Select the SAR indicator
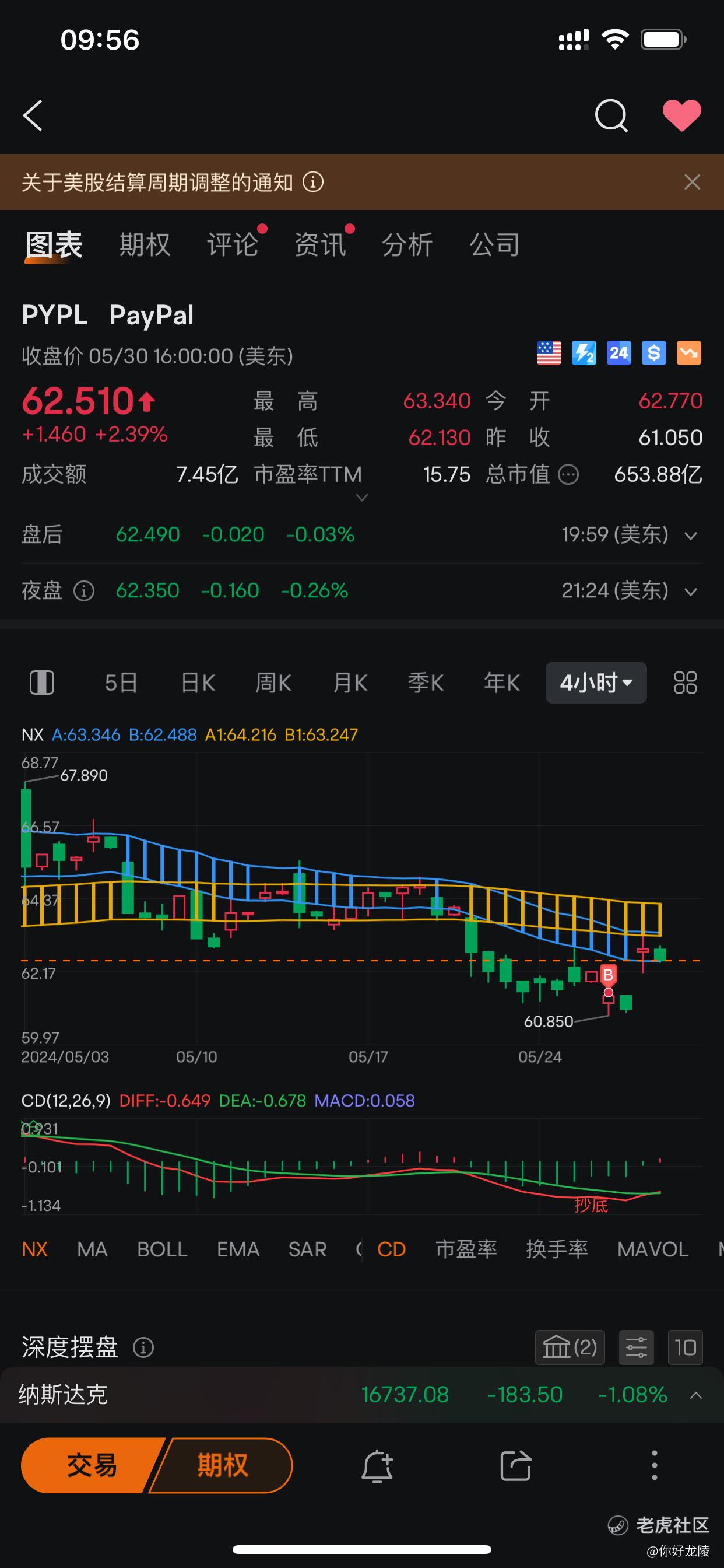Screen dimensions: 724x1568 click(x=307, y=1249)
